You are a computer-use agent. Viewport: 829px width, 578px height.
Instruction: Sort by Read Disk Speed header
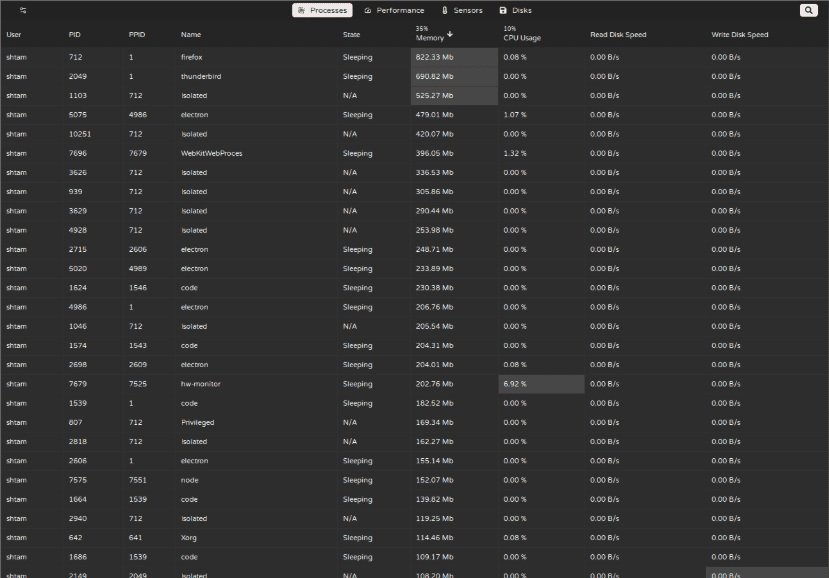(x=618, y=34)
